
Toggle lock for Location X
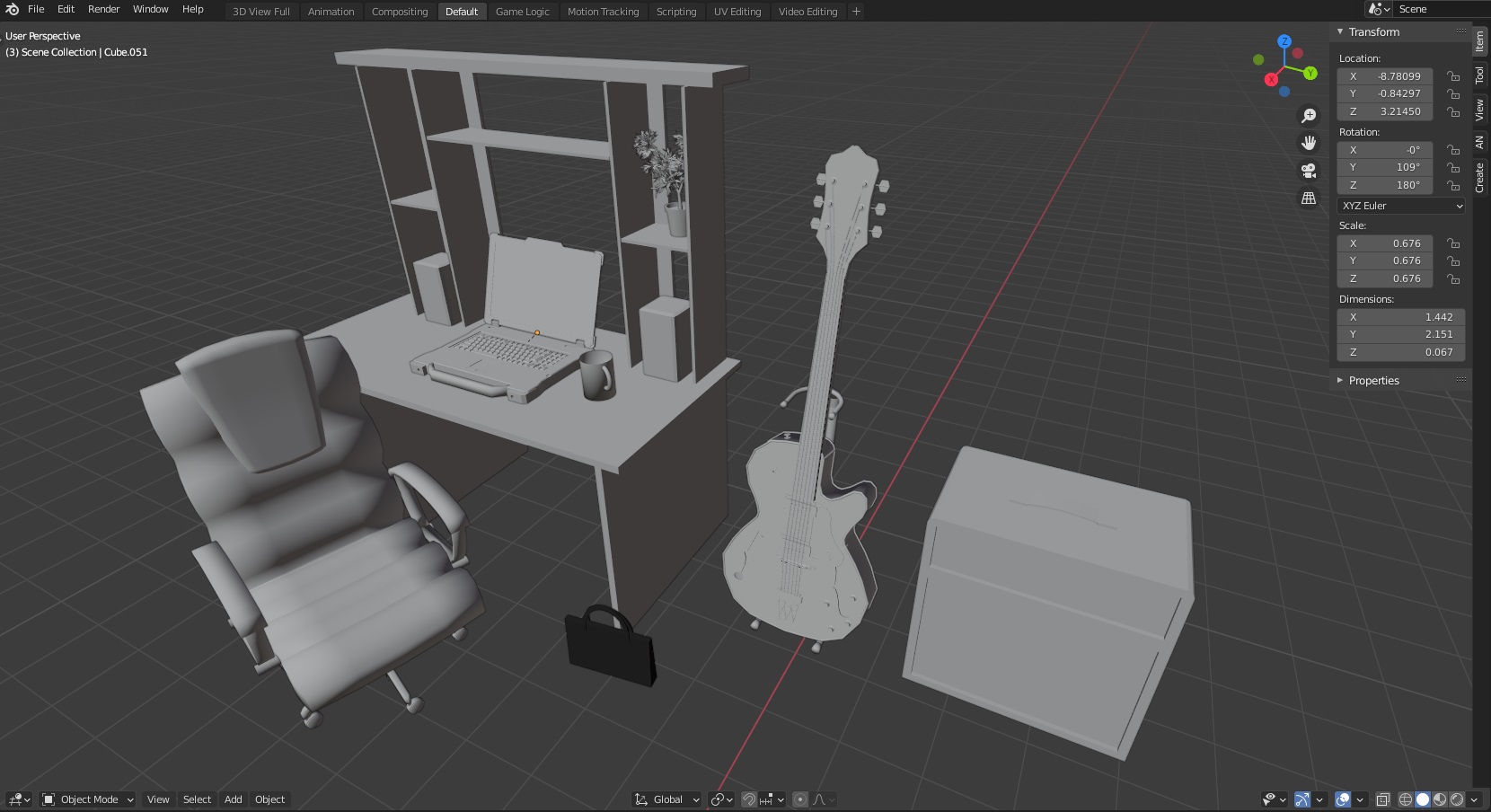(x=1452, y=76)
